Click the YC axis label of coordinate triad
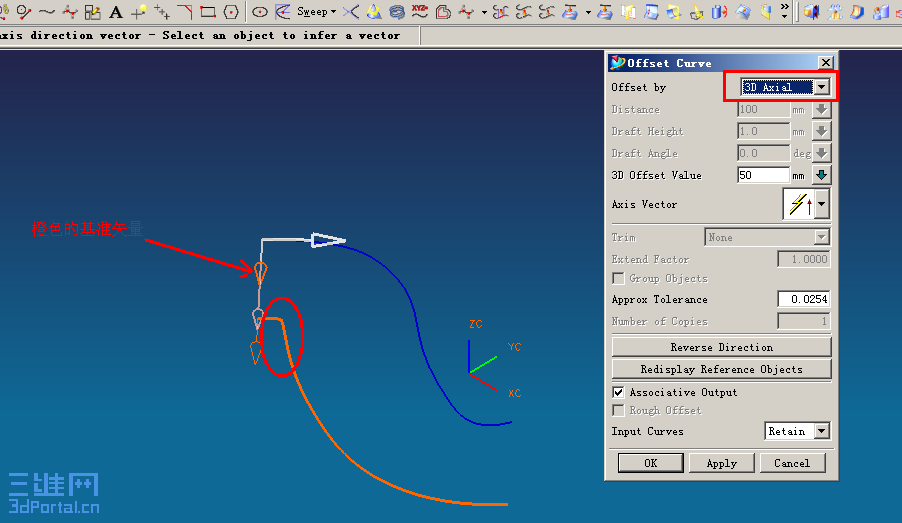Image resolution: width=902 pixels, height=523 pixels. pos(514,346)
